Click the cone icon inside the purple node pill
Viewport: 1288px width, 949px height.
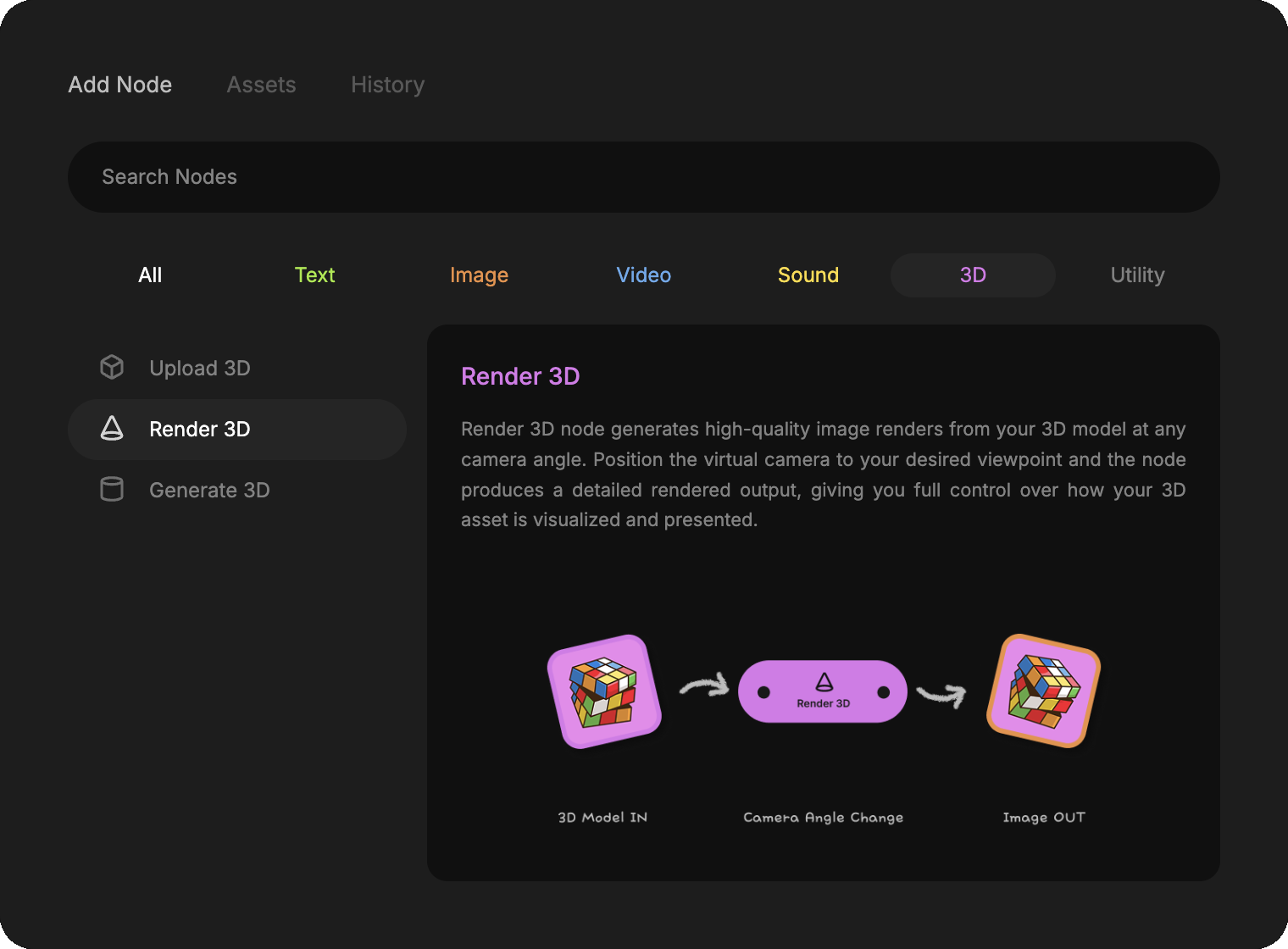click(x=824, y=682)
